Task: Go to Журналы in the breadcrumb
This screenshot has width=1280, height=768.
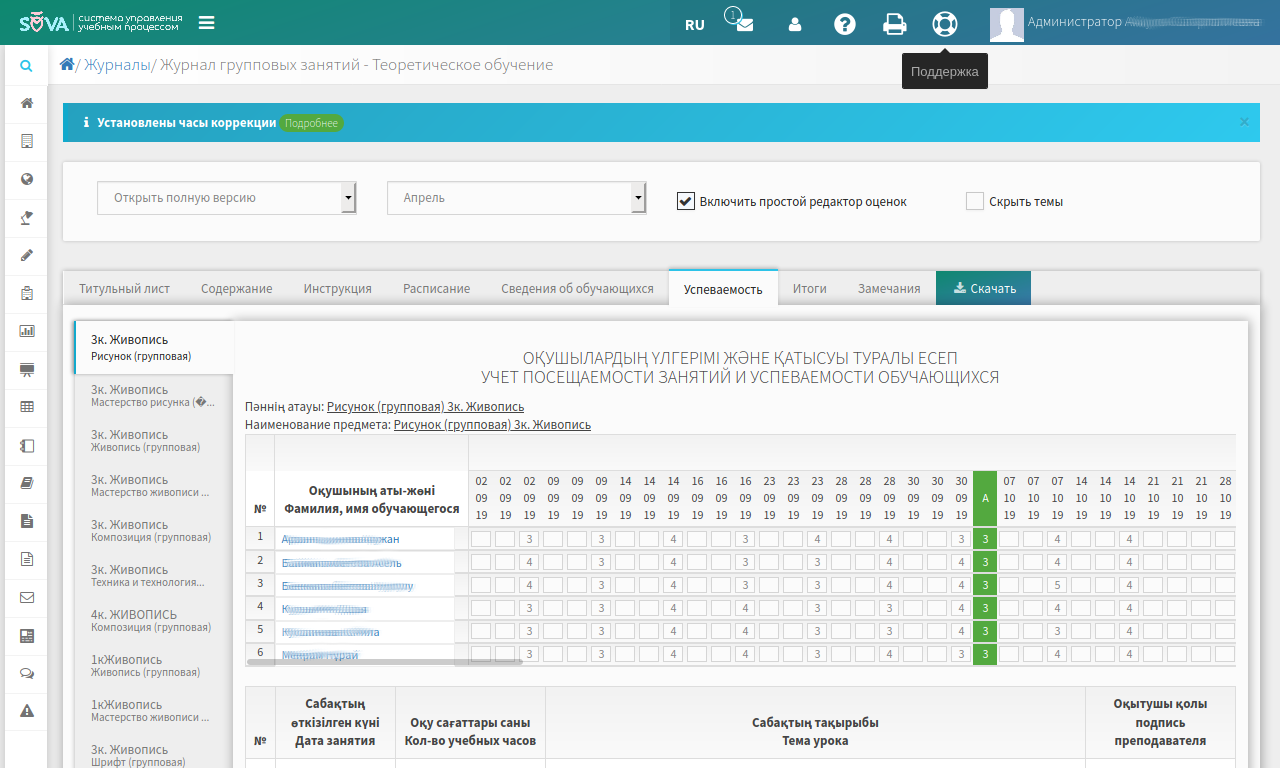Action: click(x=117, y=65)
